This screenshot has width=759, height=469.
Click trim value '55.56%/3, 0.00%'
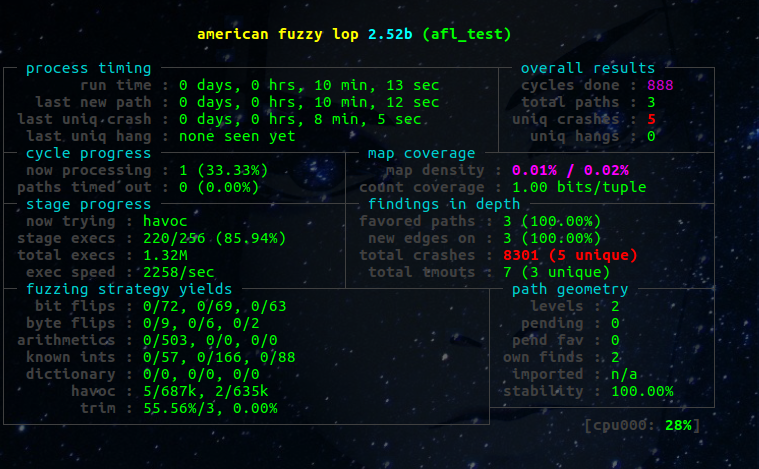click(210, 408)
